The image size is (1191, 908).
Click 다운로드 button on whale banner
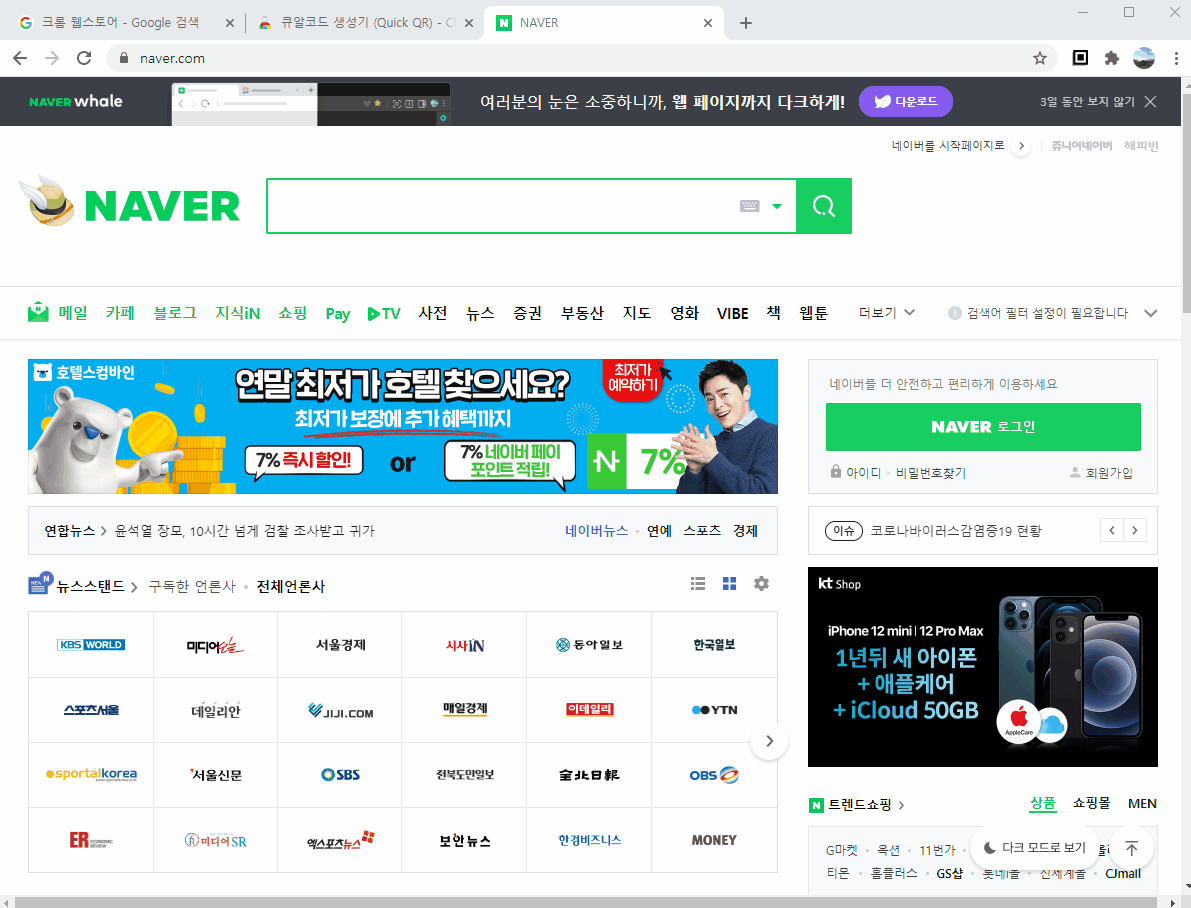tap(905, 102)
